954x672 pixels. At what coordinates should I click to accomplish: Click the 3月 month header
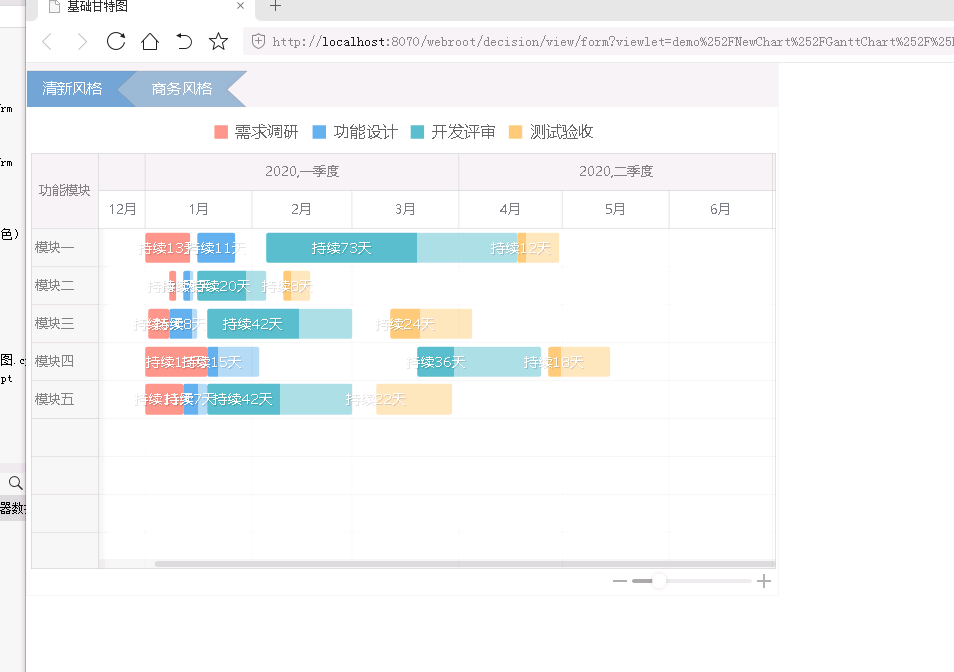(405, 210)
